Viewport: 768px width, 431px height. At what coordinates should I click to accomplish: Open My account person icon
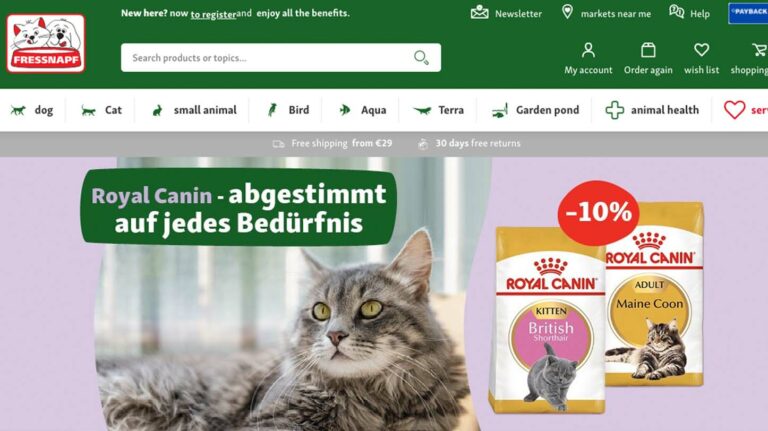[588, 50]
